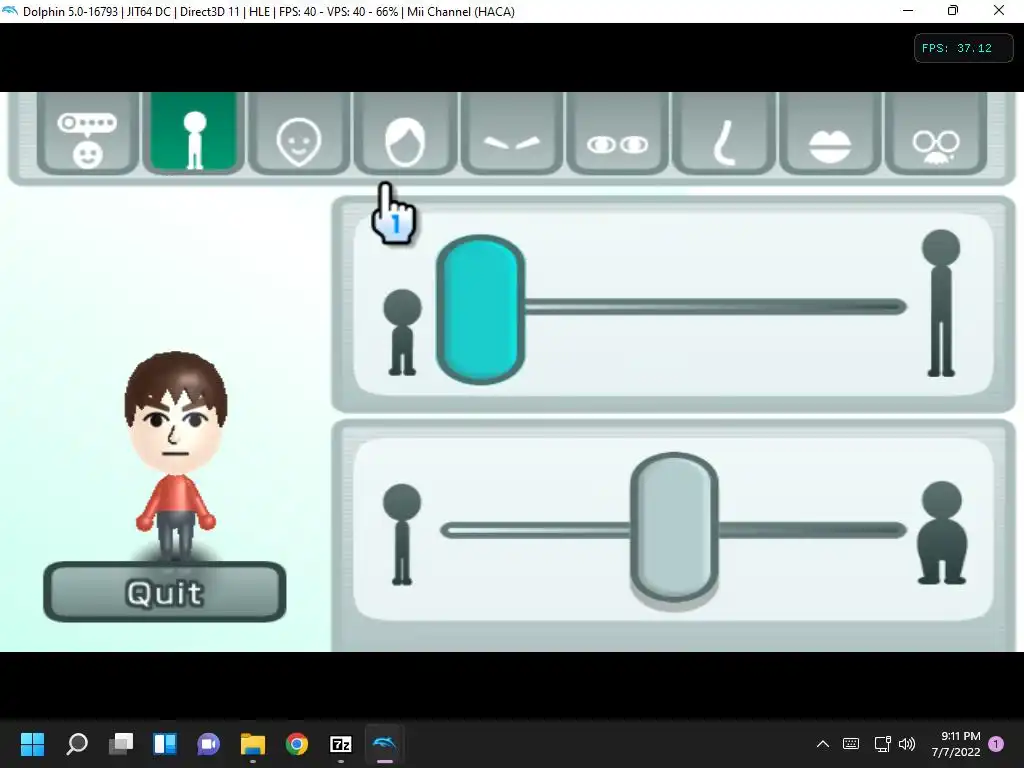The image size is (1024, 768).
Task: Click the Quit button
Action: (x=165, y=592)
